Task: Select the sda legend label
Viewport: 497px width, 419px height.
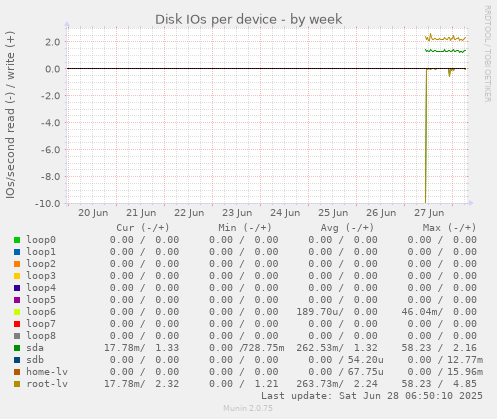Action: tap(35, 348)
